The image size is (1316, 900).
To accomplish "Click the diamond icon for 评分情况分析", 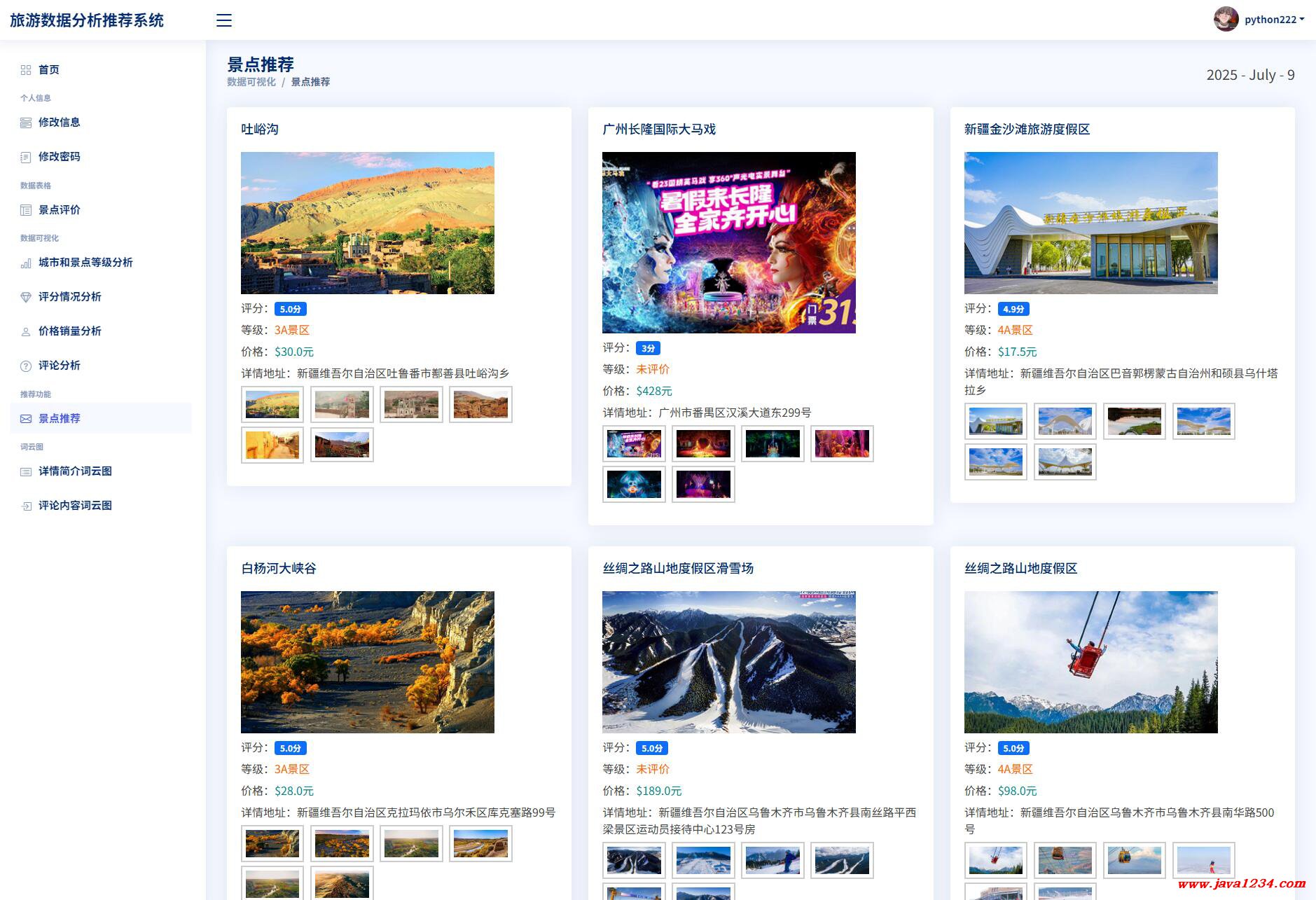I will [26, 297].
